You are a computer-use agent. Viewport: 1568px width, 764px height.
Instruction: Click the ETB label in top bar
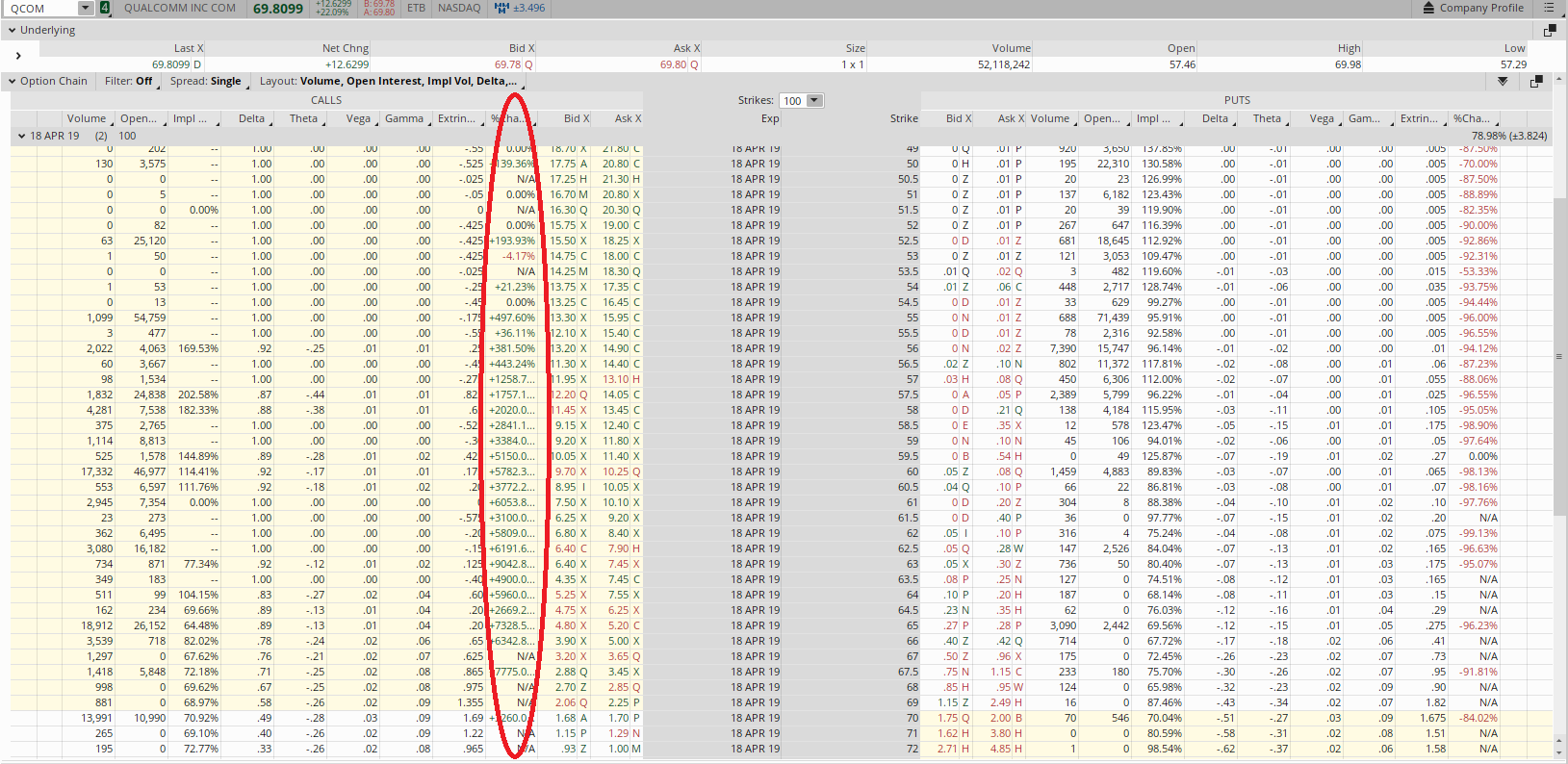pyautogui.click(x=416, y=8)
